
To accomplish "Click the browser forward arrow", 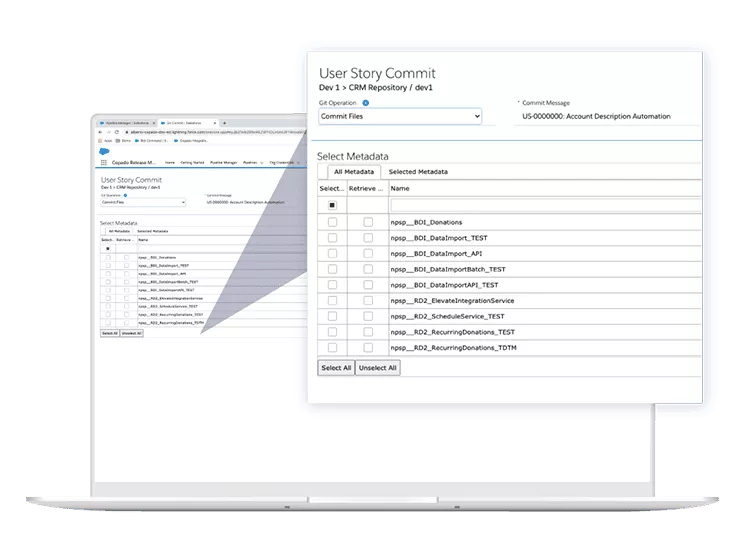I will [108, 132].
